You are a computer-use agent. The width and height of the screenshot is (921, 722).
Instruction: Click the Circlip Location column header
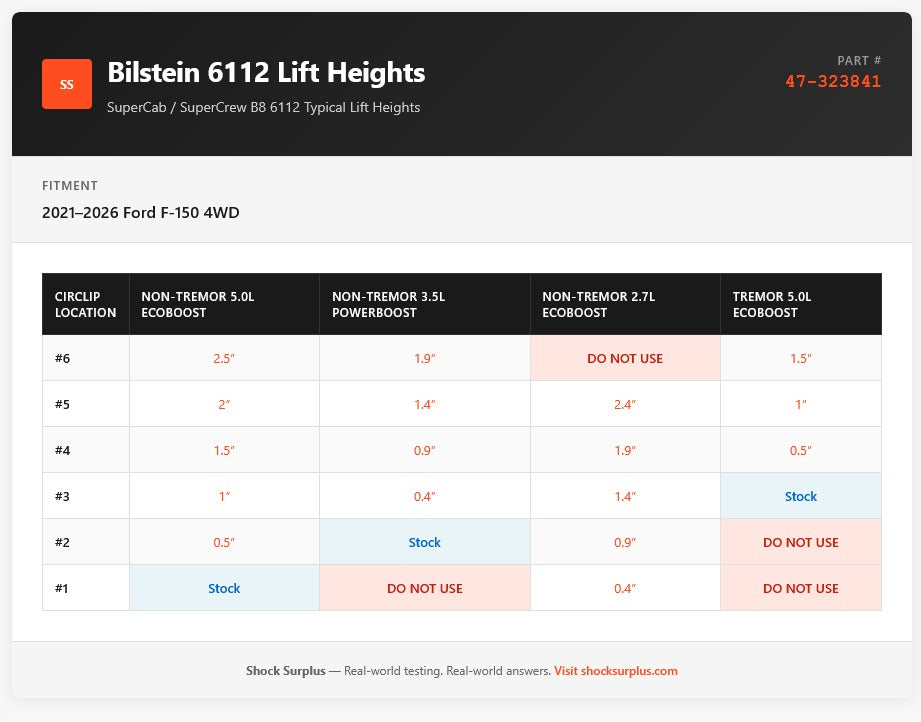(86, 304)
